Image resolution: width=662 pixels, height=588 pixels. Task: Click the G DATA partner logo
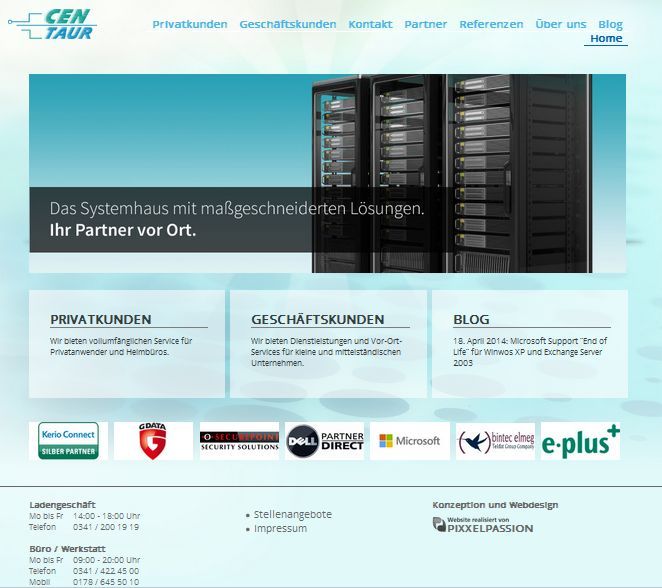tap(153, 441)
